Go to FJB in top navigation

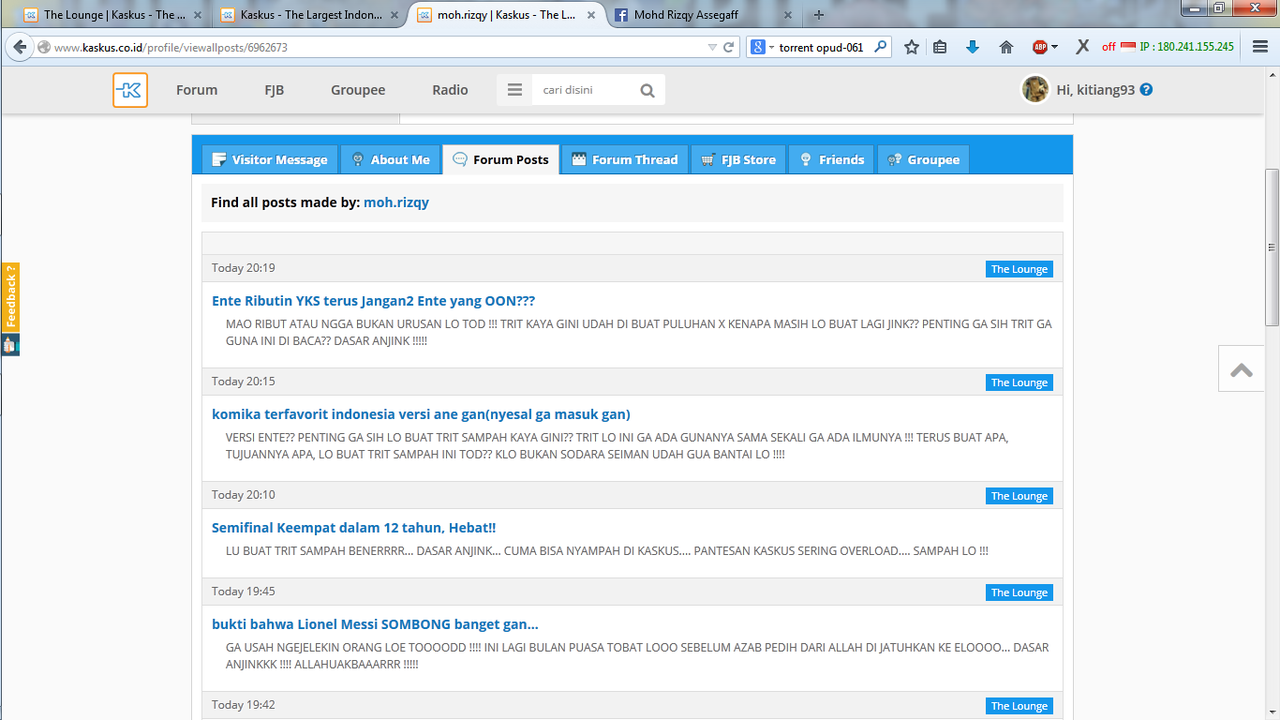pyautogui.click(x=274, y=90)
